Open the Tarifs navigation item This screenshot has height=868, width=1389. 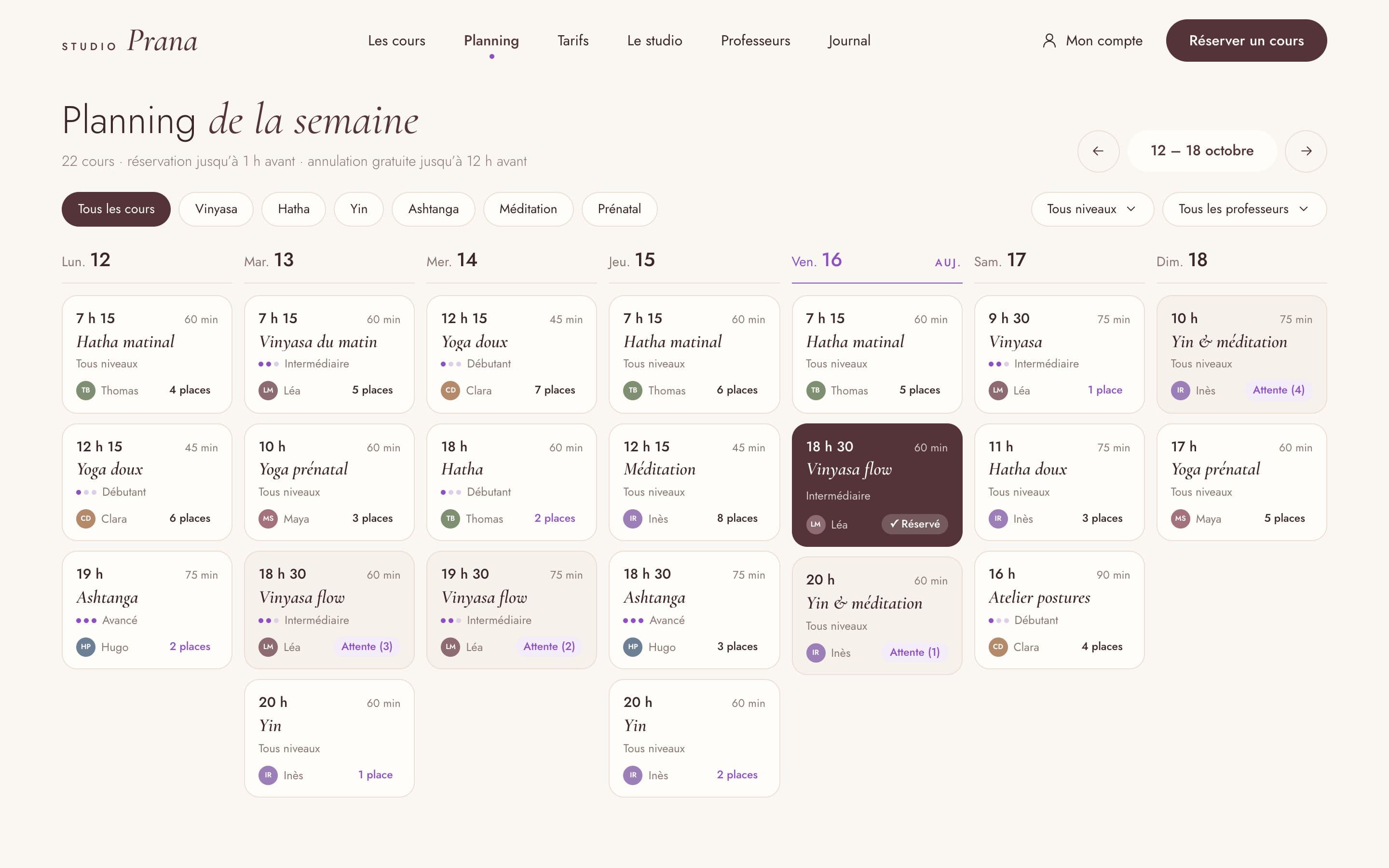(573, 41)
